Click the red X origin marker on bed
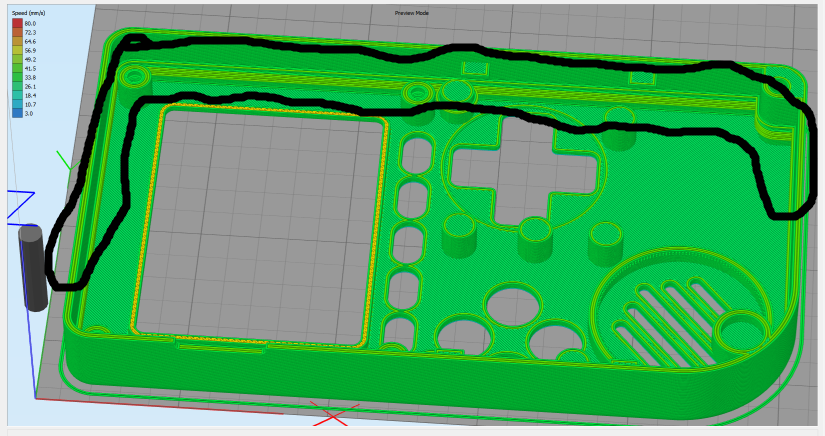825x436 pixels. click(x=334, y=414)
